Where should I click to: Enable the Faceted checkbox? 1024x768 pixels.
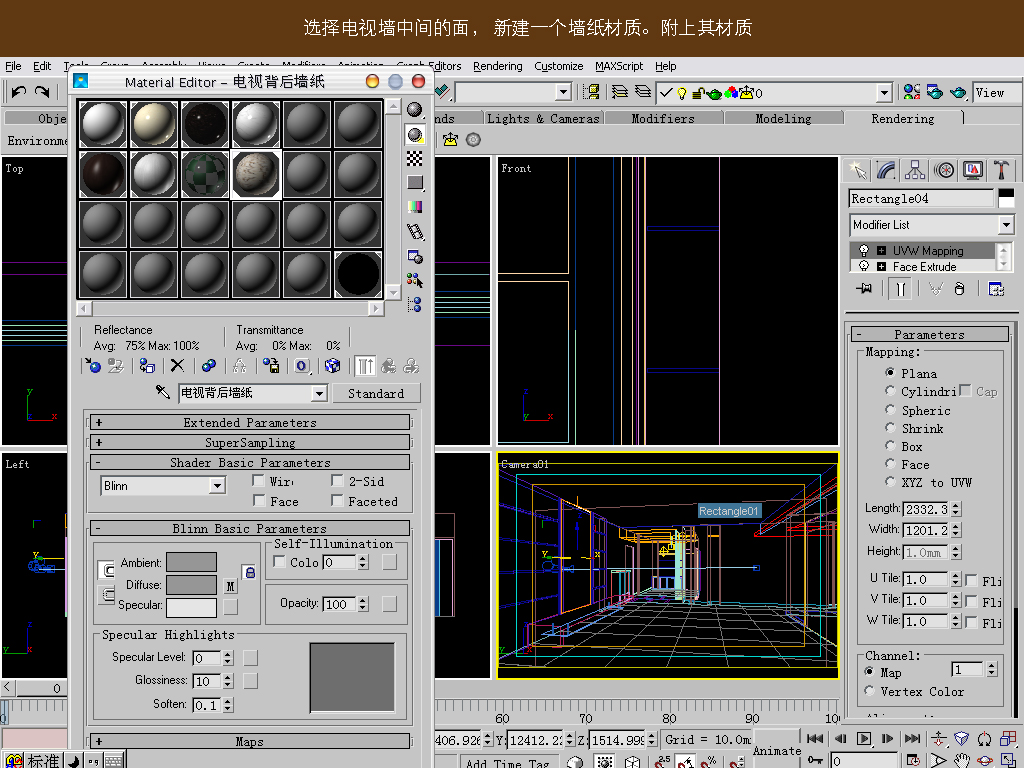point(337,501)
